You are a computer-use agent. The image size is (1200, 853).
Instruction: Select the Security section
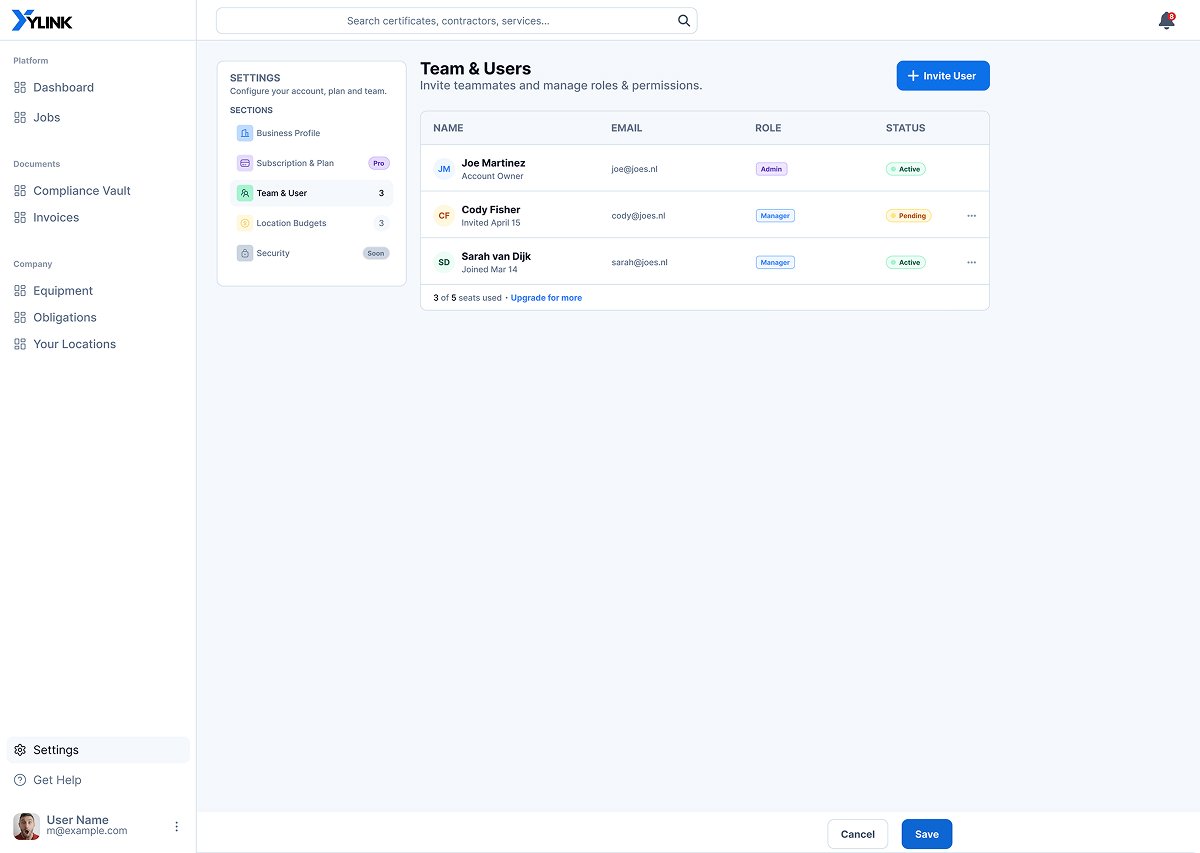311,253
